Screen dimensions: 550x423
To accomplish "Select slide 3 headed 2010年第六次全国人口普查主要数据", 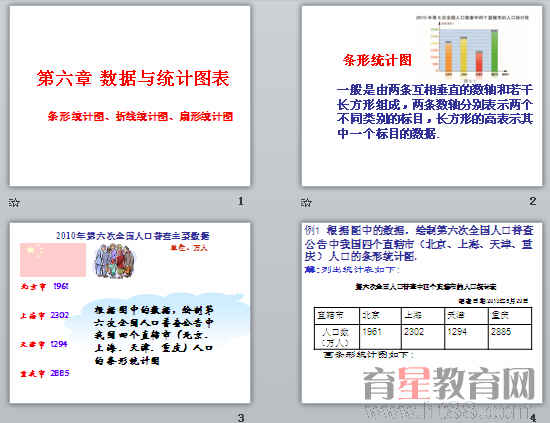I will click(x=130, y=313).
